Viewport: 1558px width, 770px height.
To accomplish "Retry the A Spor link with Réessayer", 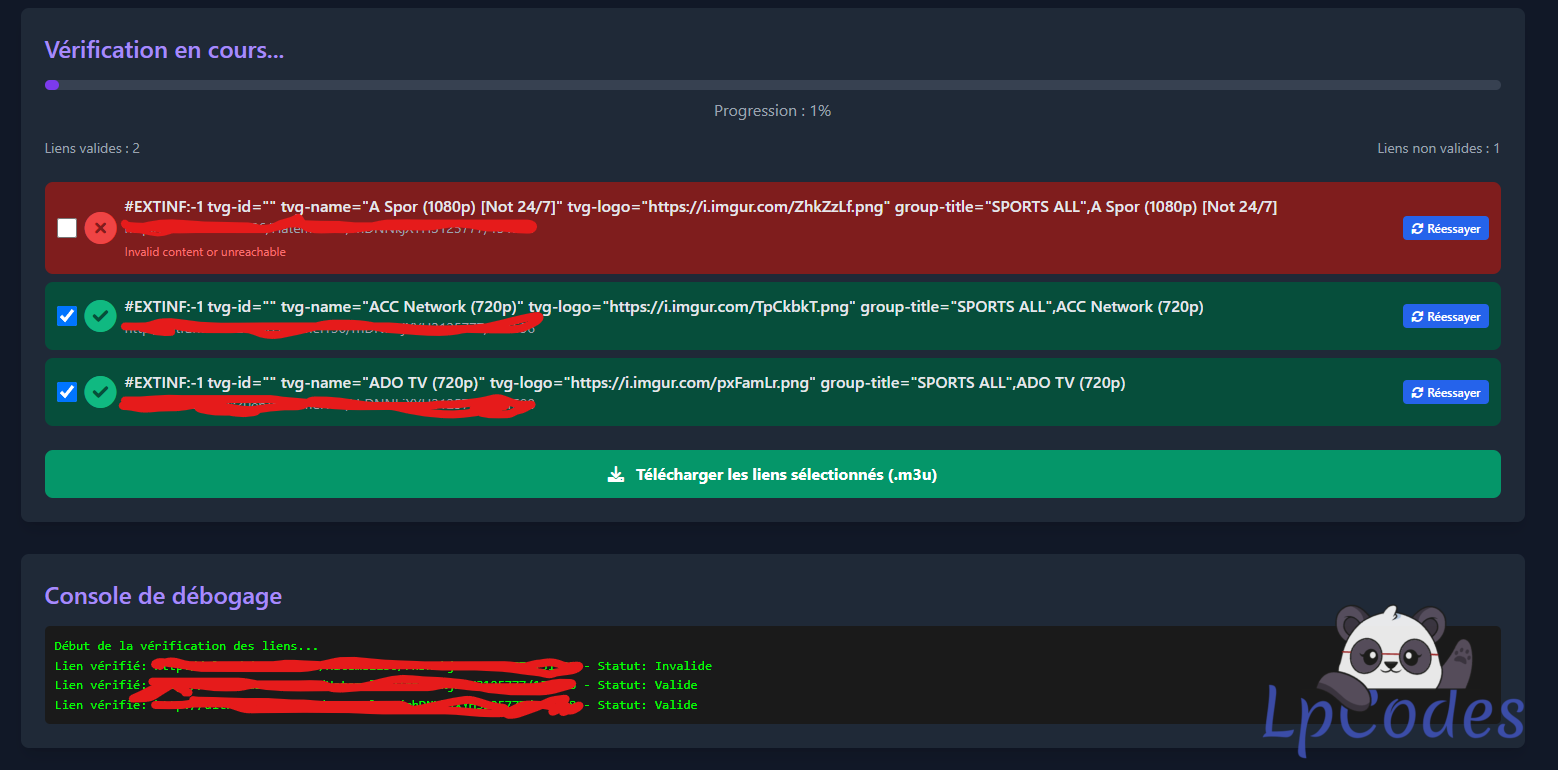I will coord(1445,228).
